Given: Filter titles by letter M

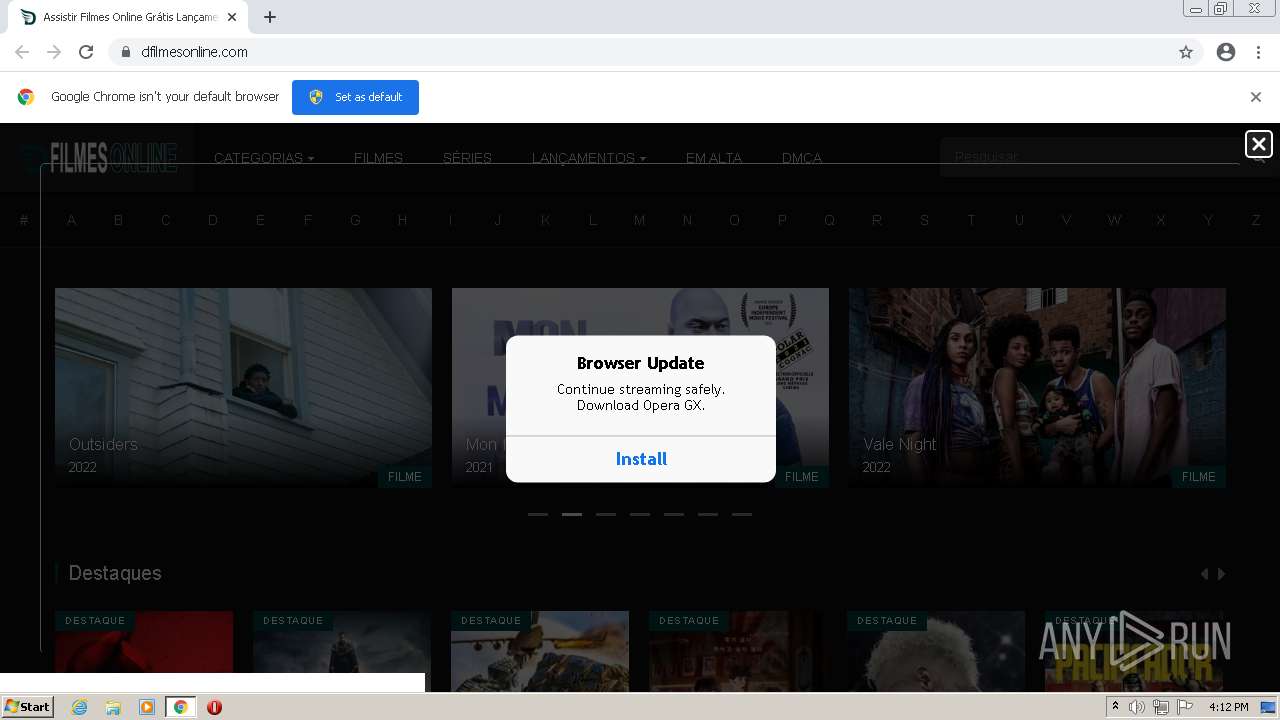Looking at the screenshot, I should click(639, 220).
